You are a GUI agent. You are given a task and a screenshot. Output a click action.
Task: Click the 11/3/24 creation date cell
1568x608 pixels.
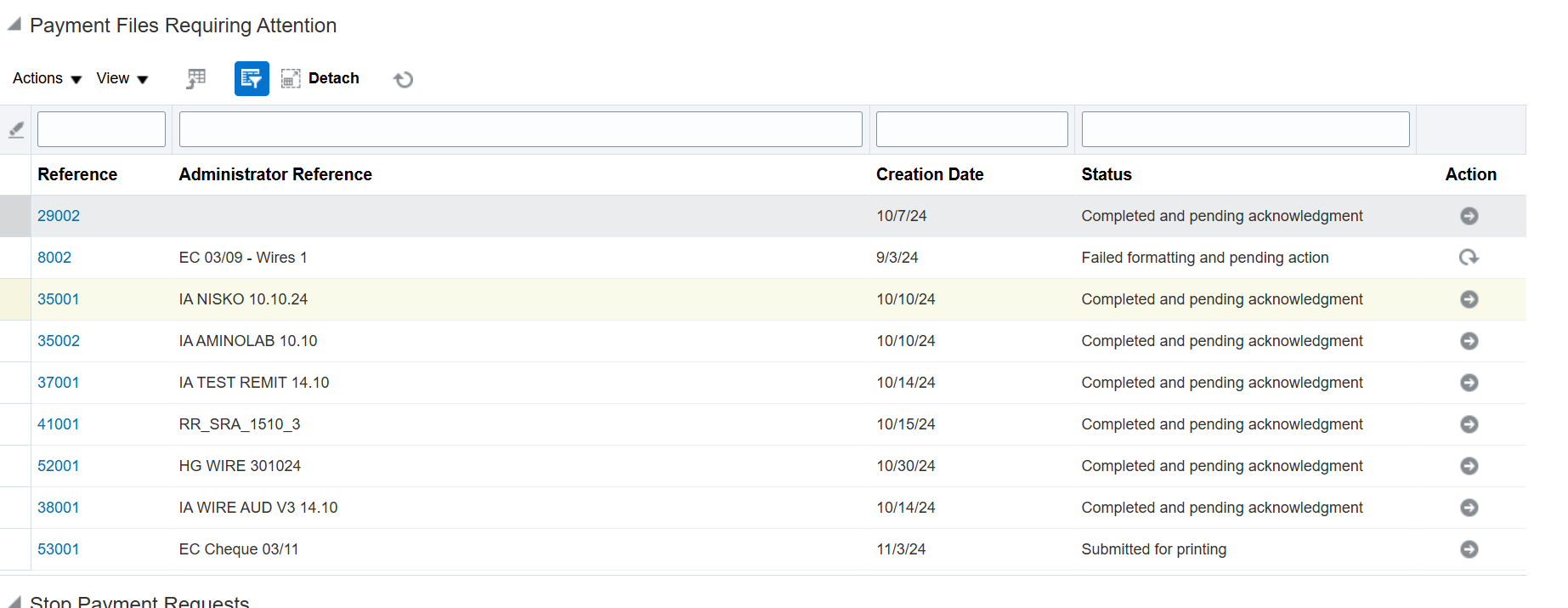[x=901, y=549]
